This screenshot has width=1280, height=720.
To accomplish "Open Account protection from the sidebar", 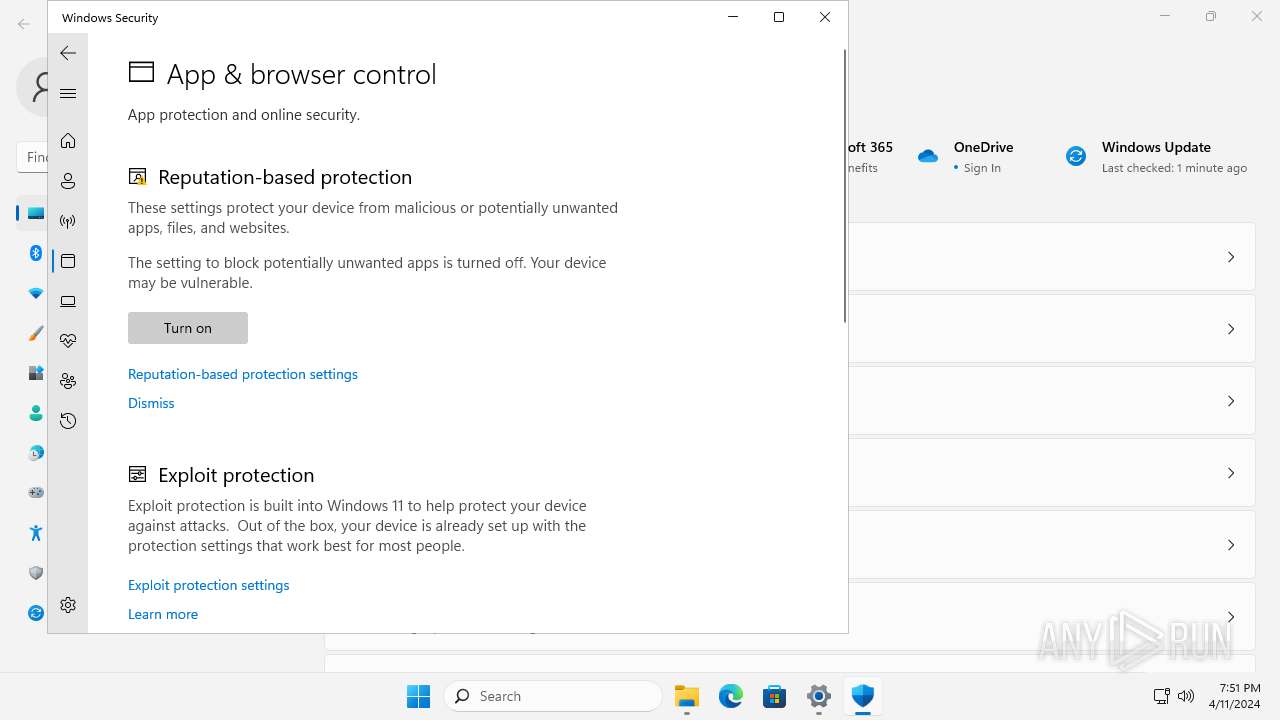I will tap(68, 181).
